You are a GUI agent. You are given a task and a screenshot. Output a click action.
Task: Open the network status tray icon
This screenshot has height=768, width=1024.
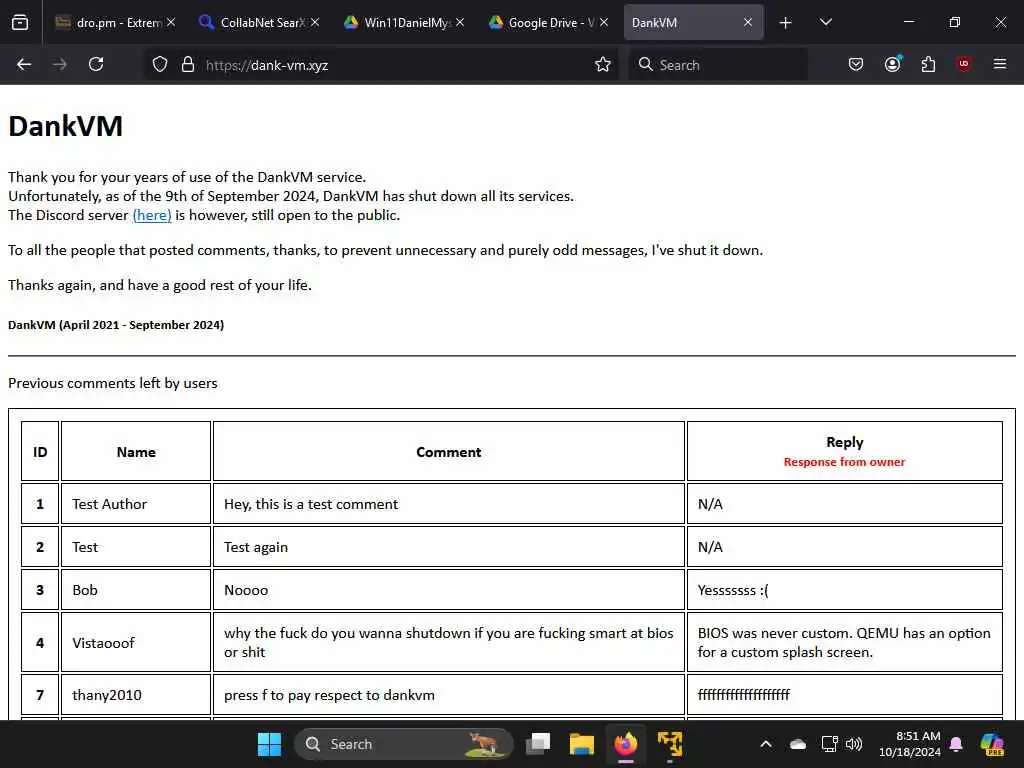(x=829, y=744)
